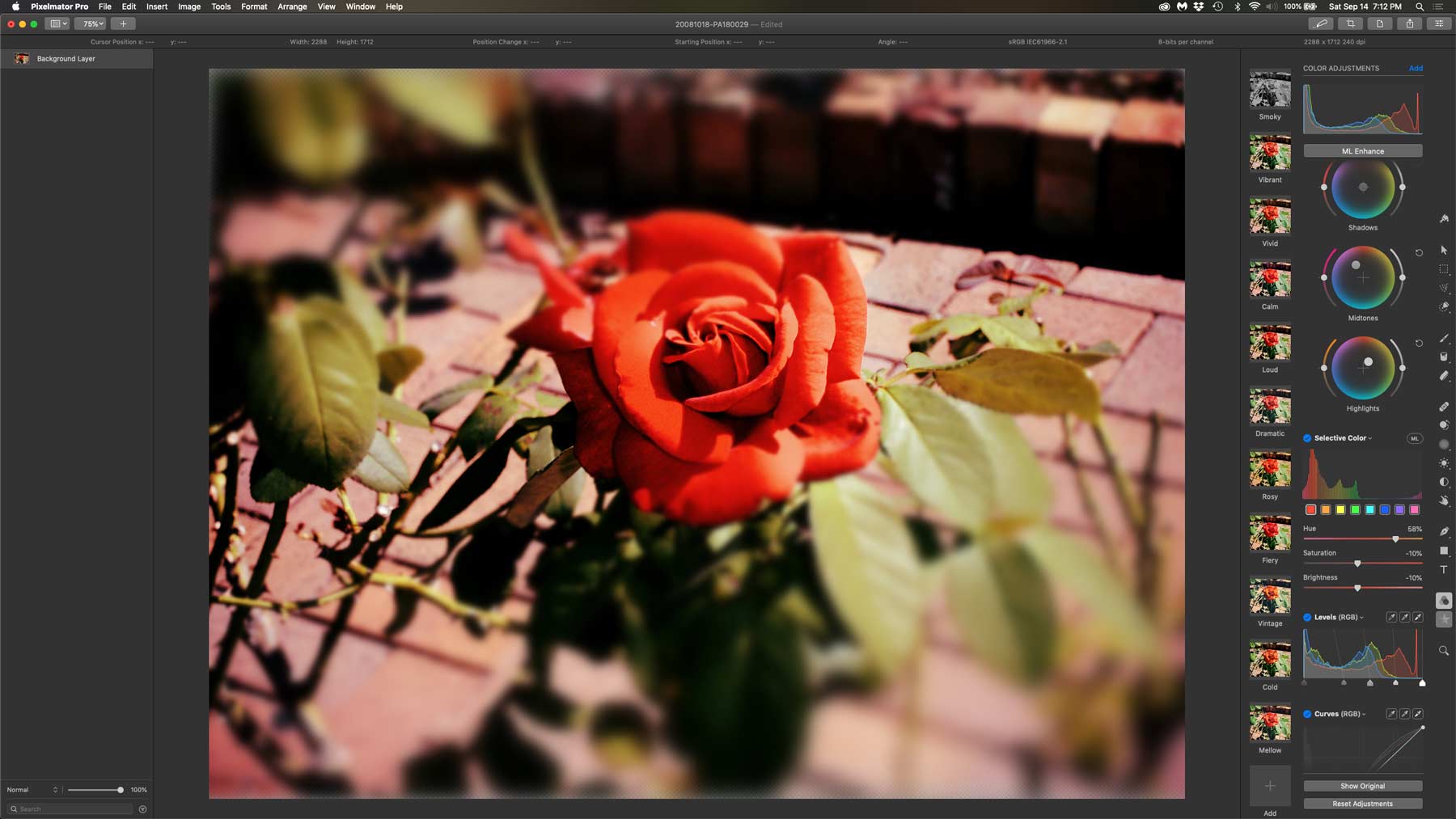Open the Format menu
This screenshot has width=1456, height=819.
click(x=254, y=6)
